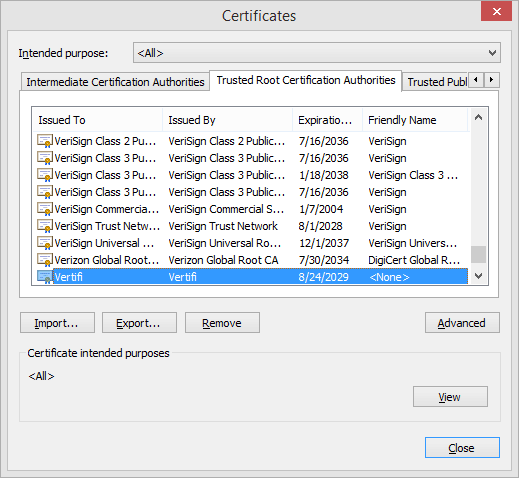Click the certificate icon in the 1/18/2038 row
The height and width of the screenshot is (478, 519).
pos(45,175)
